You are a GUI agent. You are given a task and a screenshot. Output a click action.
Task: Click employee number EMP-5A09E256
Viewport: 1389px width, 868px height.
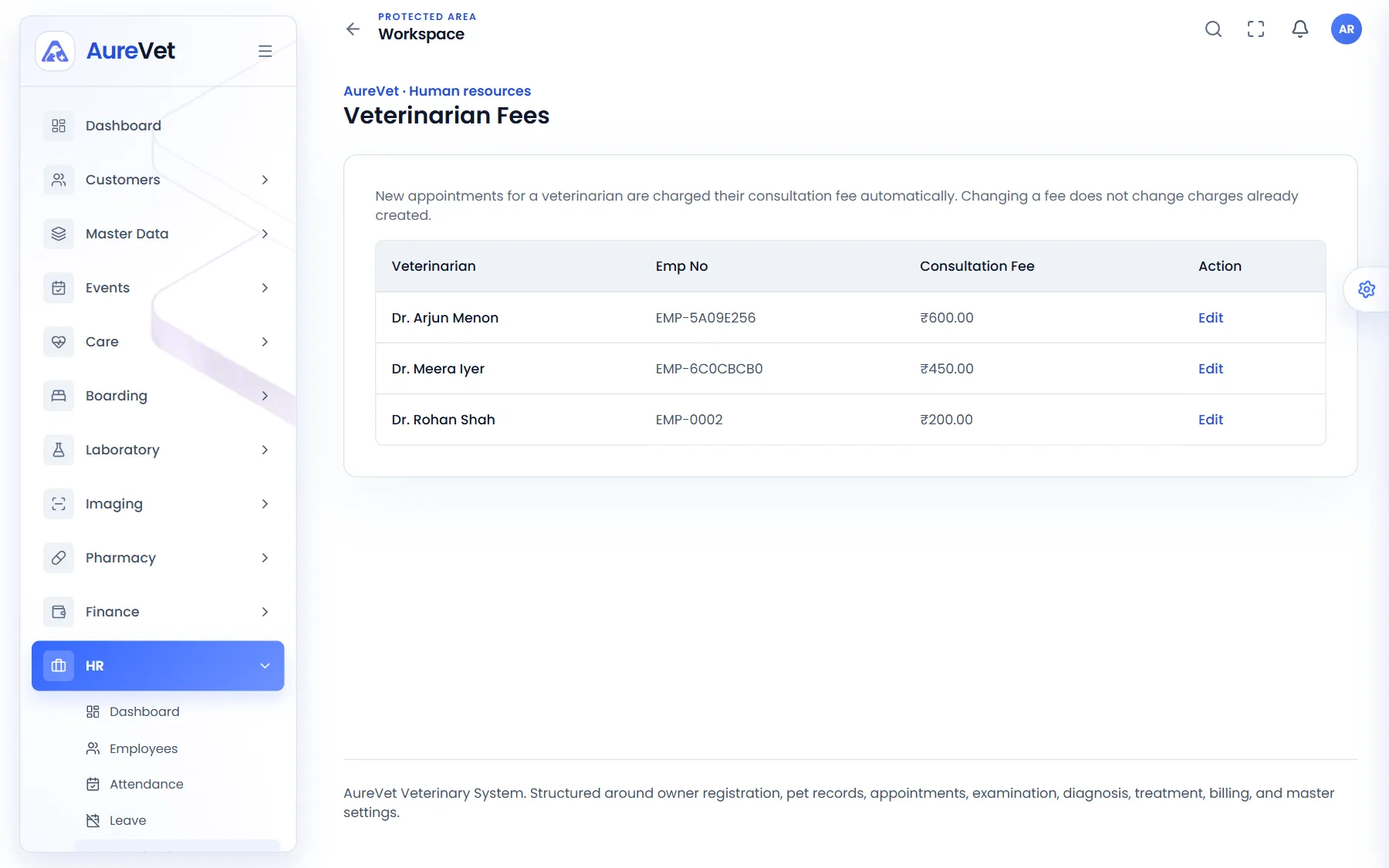[x=705, y=318]
